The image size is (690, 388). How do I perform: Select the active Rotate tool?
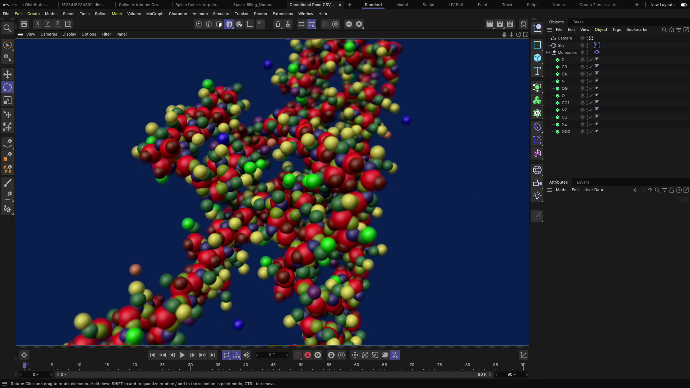[7, 87]
